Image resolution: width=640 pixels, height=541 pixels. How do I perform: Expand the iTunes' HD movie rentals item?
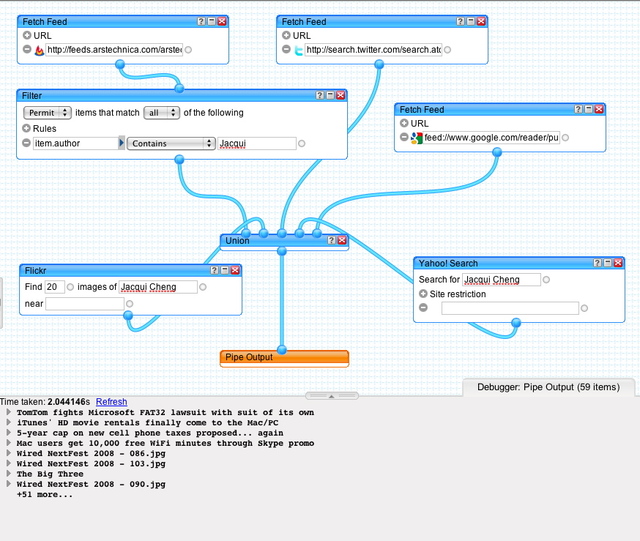(8, 422)
